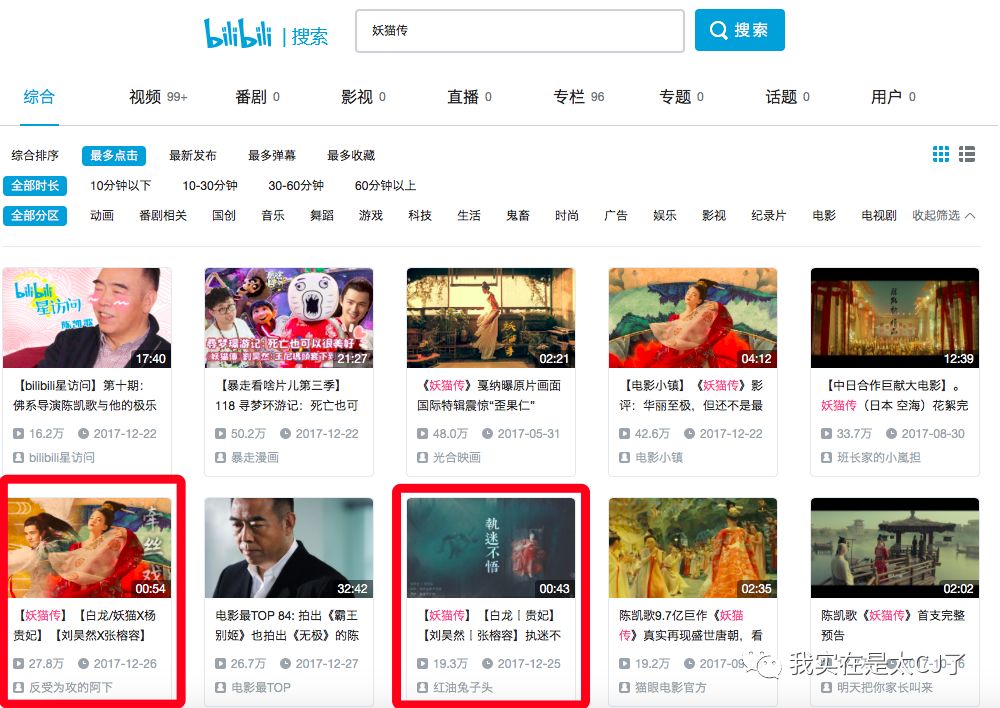Filter by 舞蹈 category
This screenshot has height=708, width=1000.
(x=322, y=216)
